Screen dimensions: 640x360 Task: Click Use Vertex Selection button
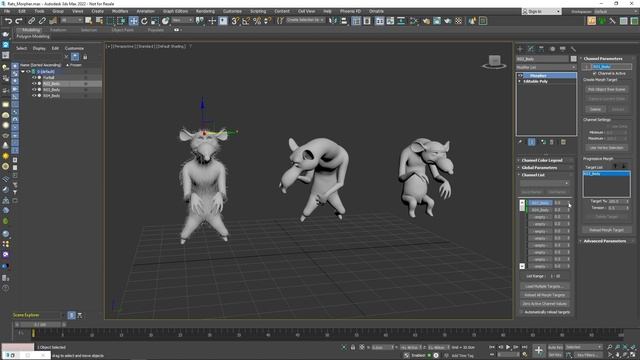pyautogui.click(x=607, y=148)
